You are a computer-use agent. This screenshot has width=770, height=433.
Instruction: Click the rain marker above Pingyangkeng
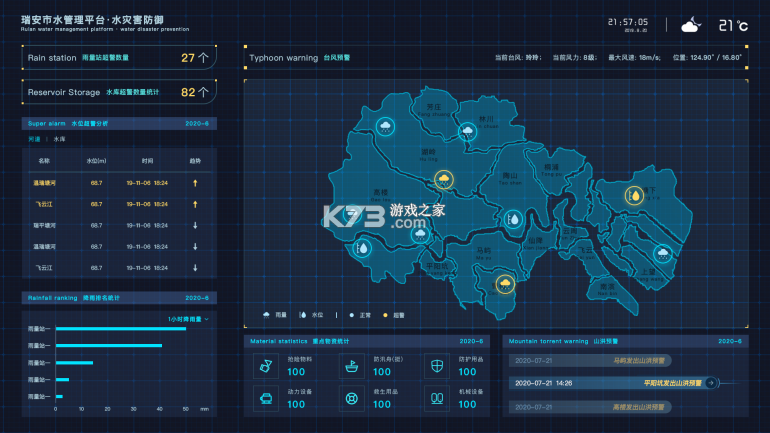pos(420,235)
